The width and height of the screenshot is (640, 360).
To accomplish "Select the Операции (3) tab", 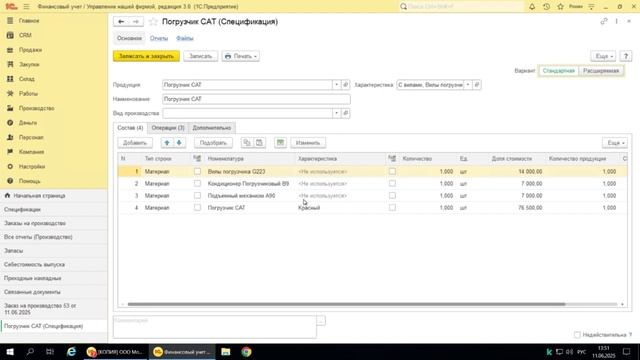I will [x=168, y=128].
